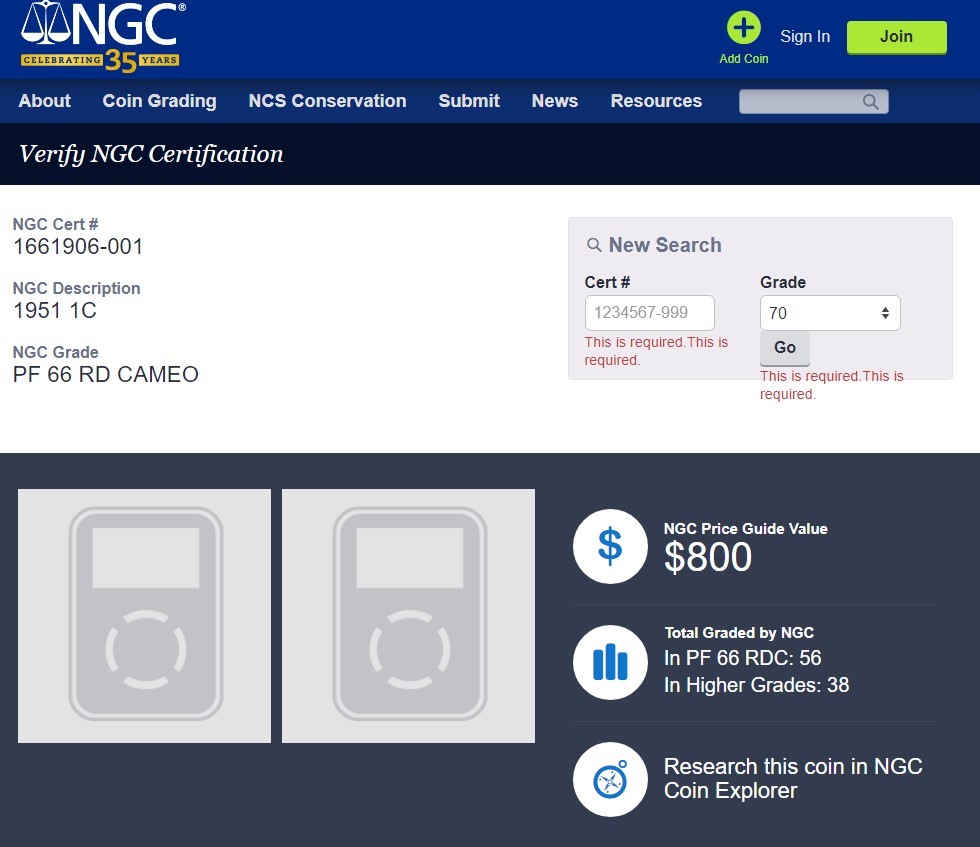Screen dimensions: 980x847
Task: Open the News menu item
Action: click(554, 101)
